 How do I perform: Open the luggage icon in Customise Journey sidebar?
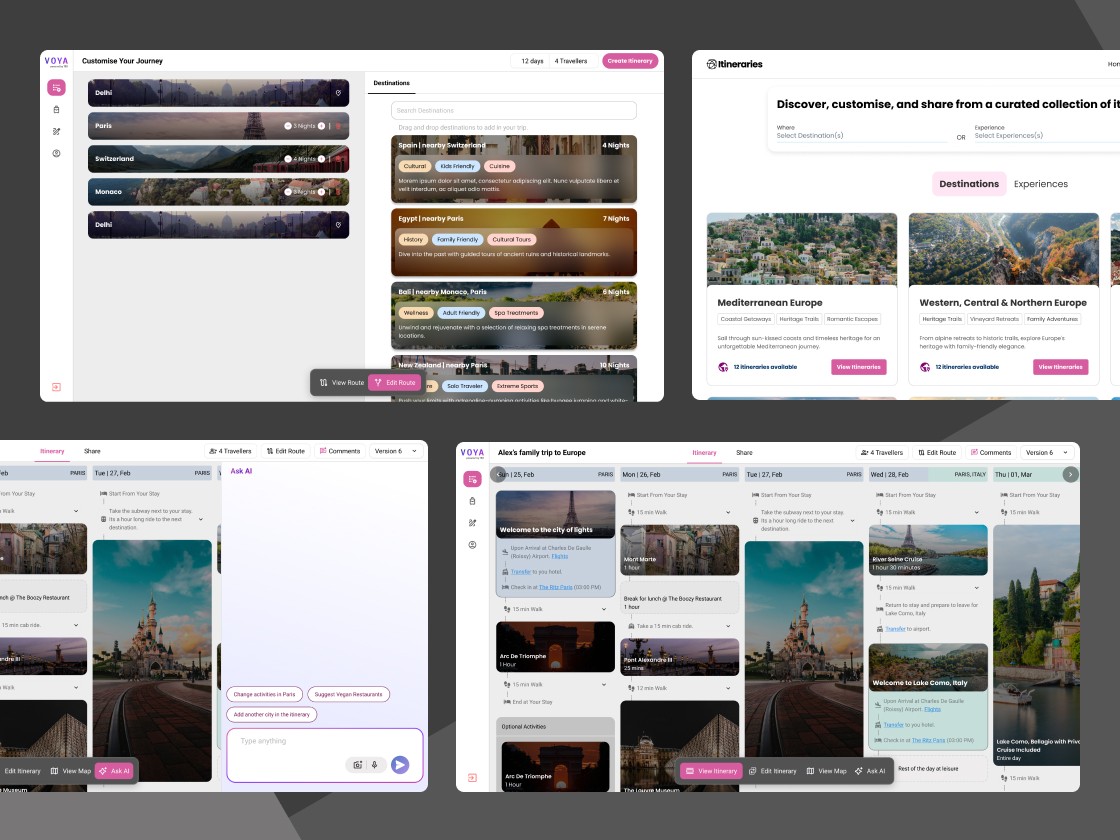[56, 110]
